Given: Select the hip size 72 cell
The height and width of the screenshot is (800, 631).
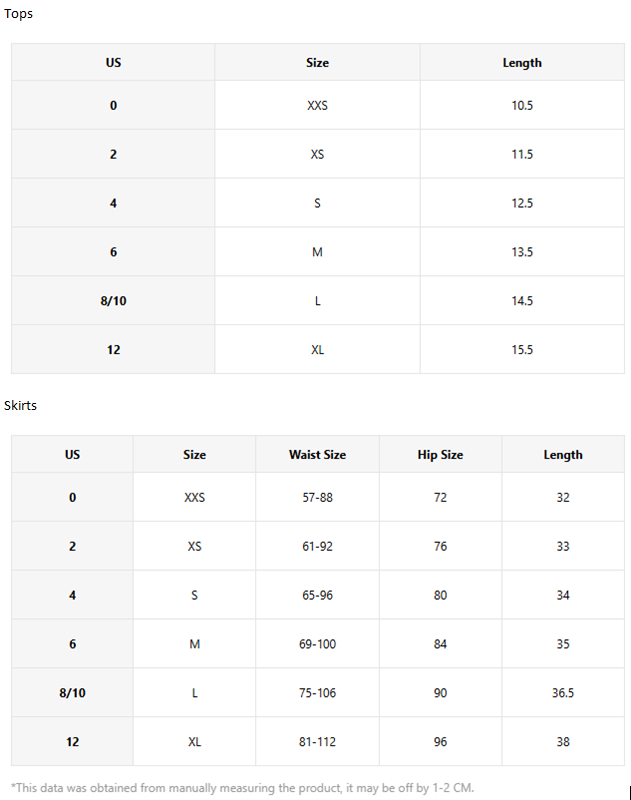Looking at the screenshot, I should (x=440, y=498).
